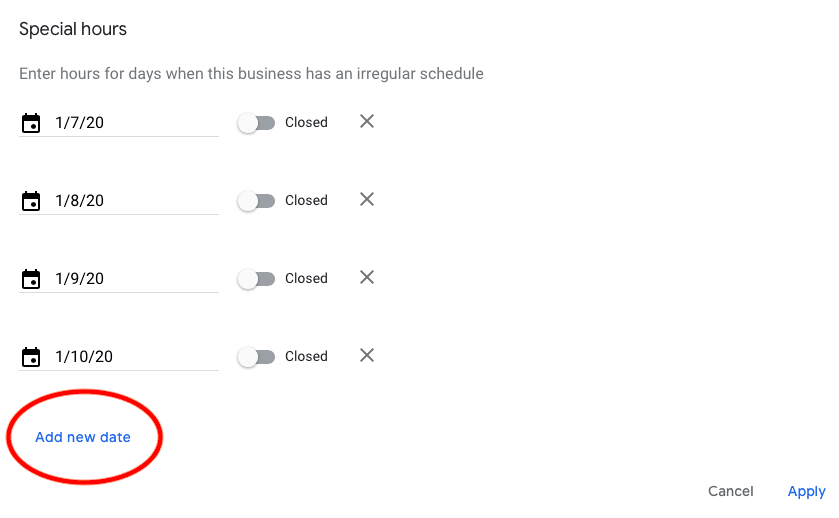Image resolution: width=839 pixels, height=518 pixels.
Task: Click the calendar icon beside 1/7/20
Action: coord(31,123)
